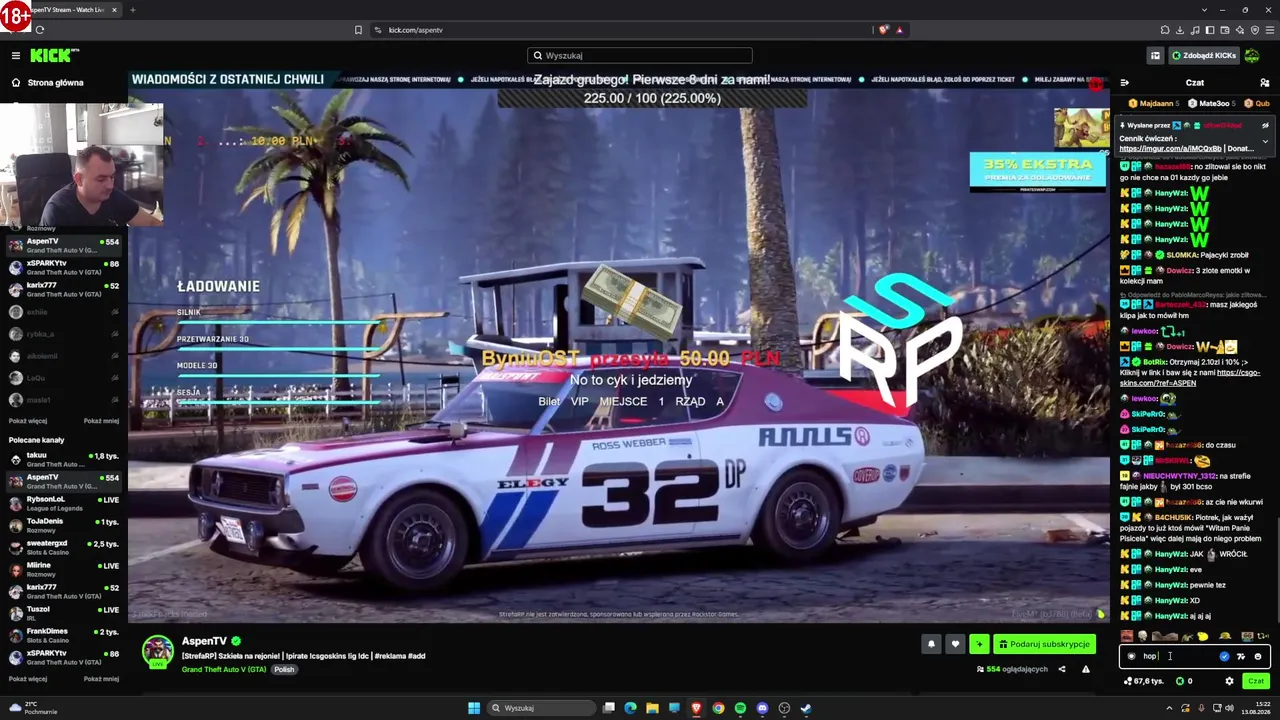Screen dimensions: 1280x720
Task: Open the Windows Start menu
Action: point(474,708)
